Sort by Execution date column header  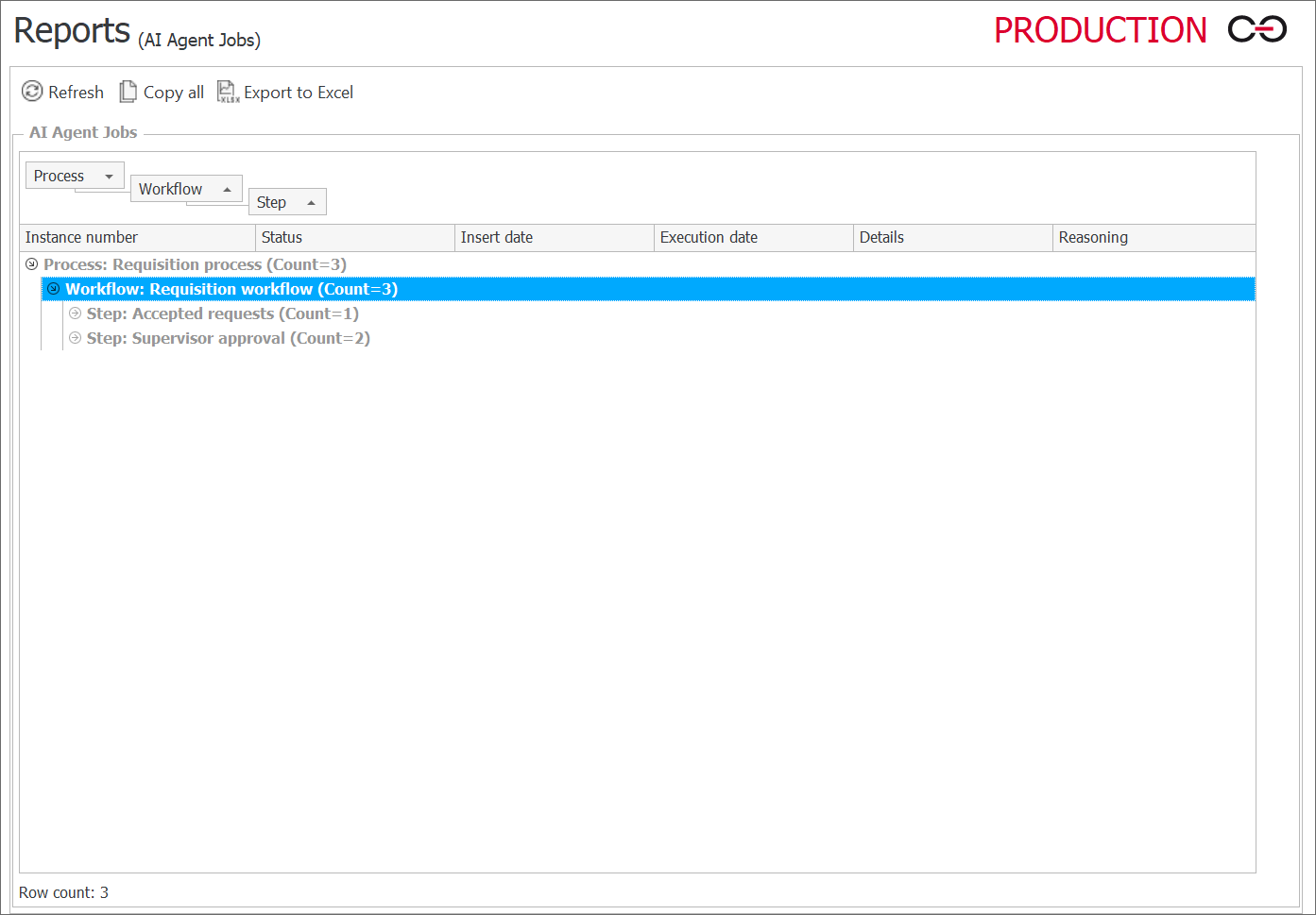pos(753,238)
